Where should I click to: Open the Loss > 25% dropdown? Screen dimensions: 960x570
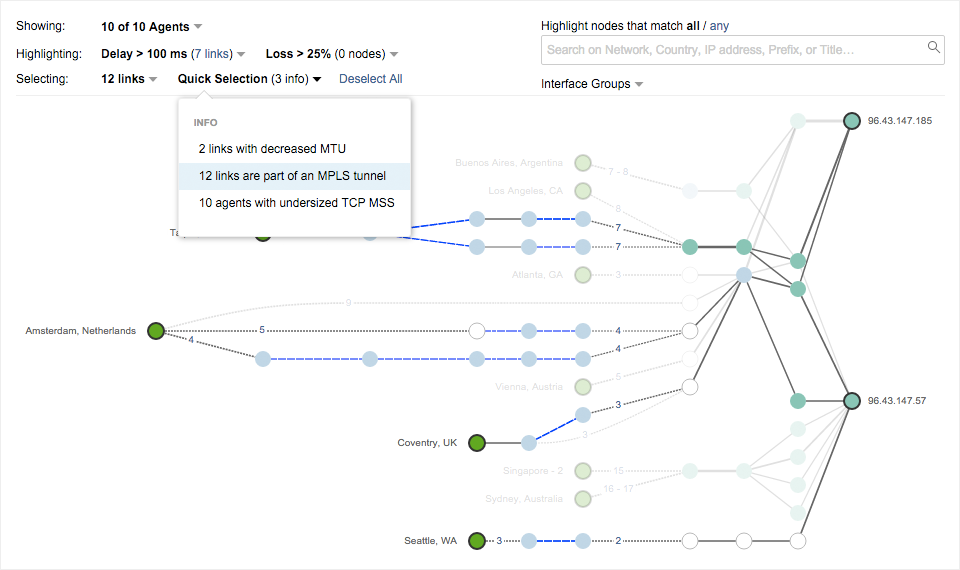tap(331, 53)
